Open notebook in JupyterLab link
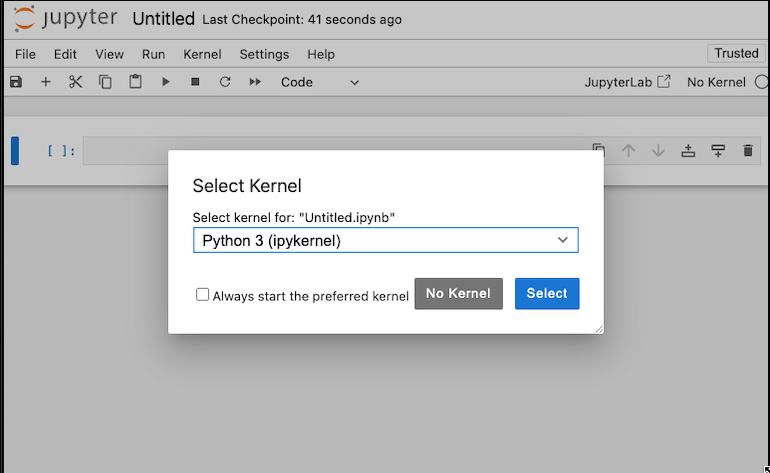Viewport: 770px width, 473px height. point(627,82)
